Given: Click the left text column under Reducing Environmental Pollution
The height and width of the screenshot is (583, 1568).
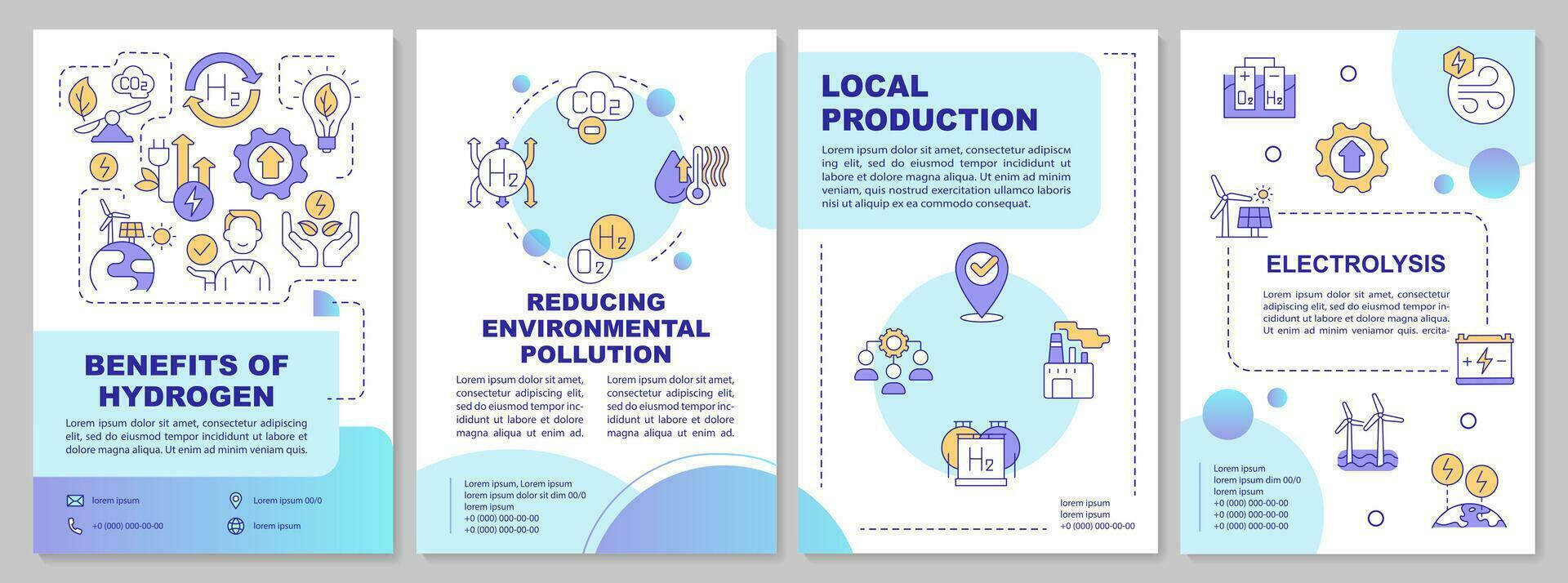Looking at the screenshot, I should click(x=519, y=406).
